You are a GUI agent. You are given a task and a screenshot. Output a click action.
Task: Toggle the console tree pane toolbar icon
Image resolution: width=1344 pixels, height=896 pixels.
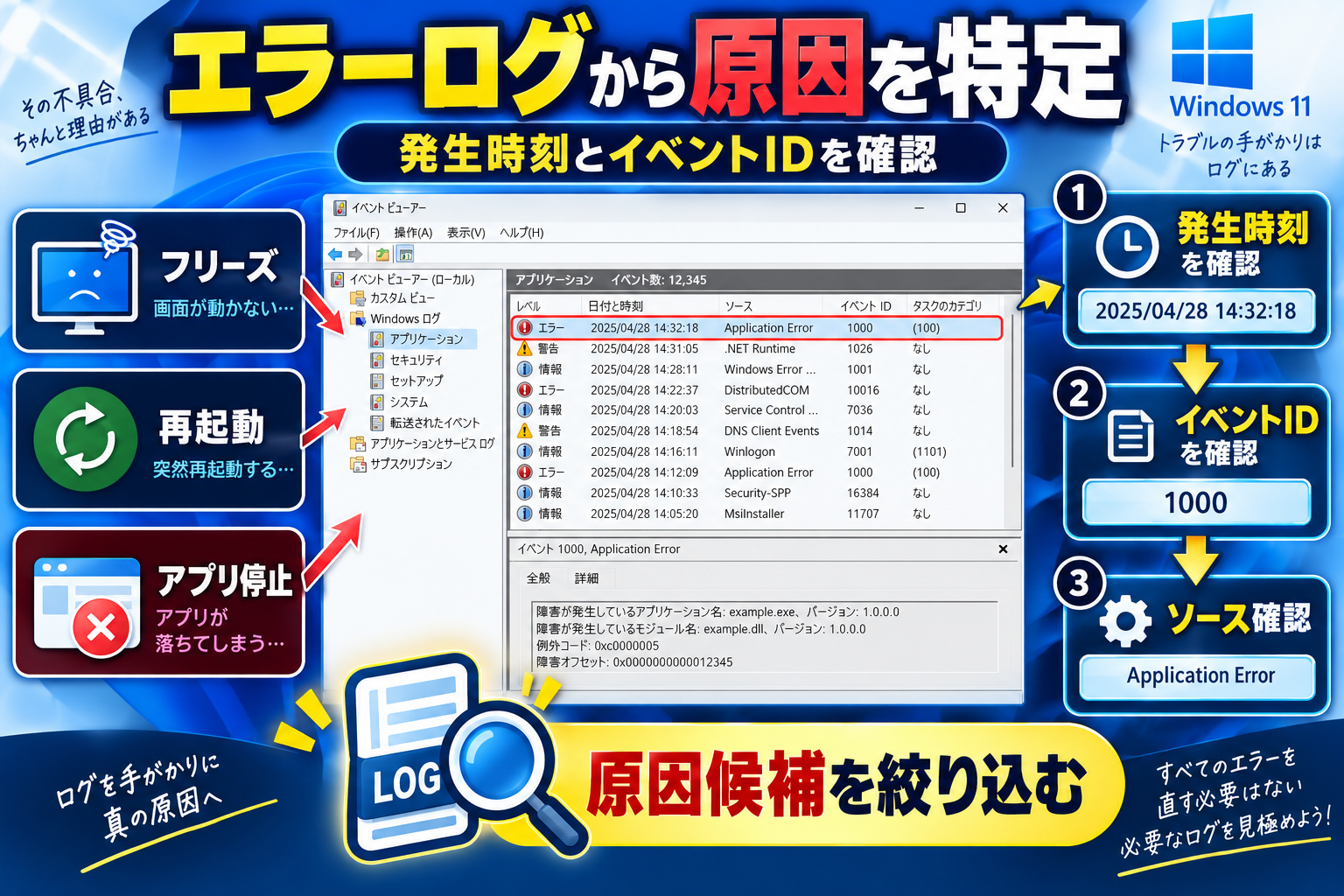tap(405, 255)
